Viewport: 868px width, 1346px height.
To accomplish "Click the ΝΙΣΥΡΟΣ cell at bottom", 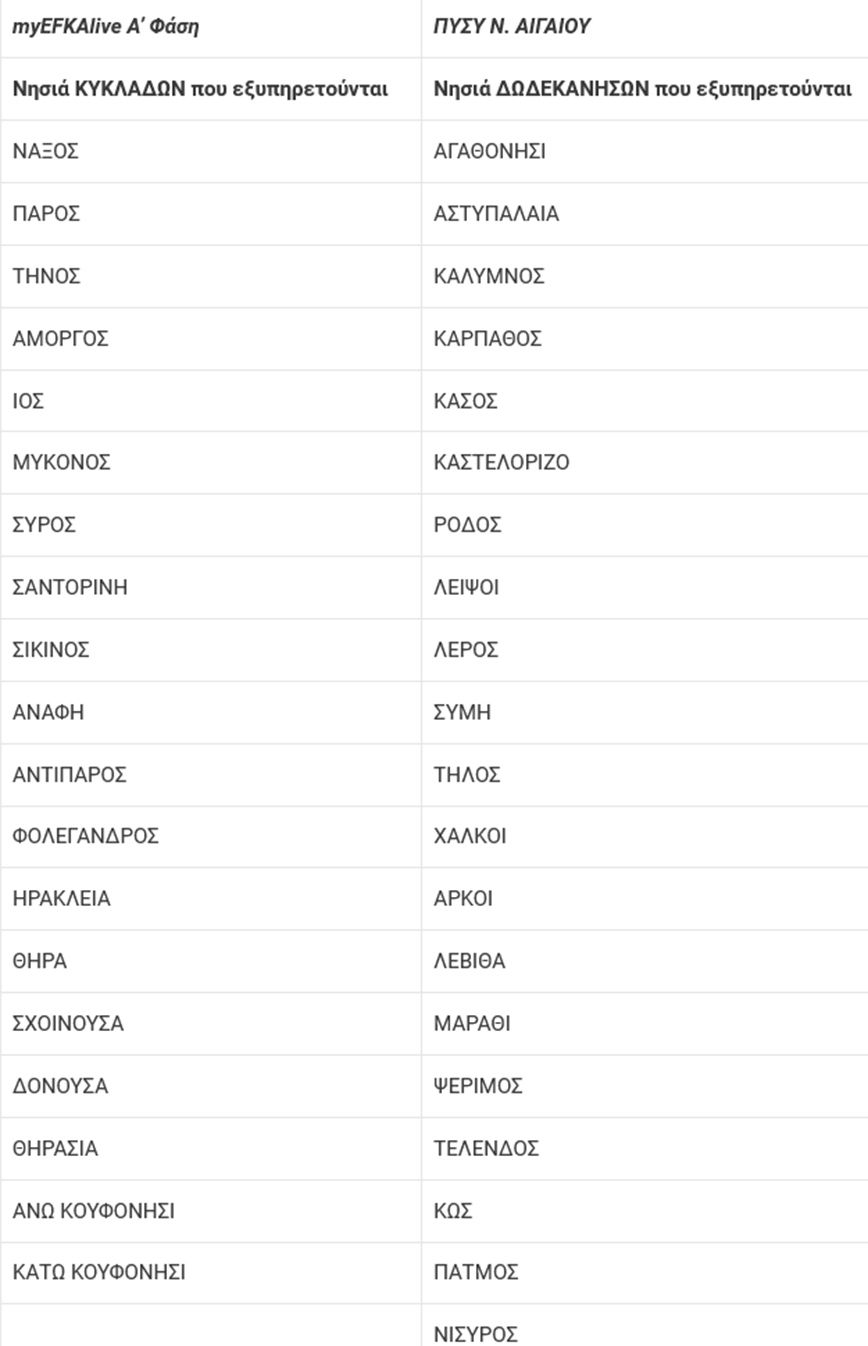I will [476, 1334].
